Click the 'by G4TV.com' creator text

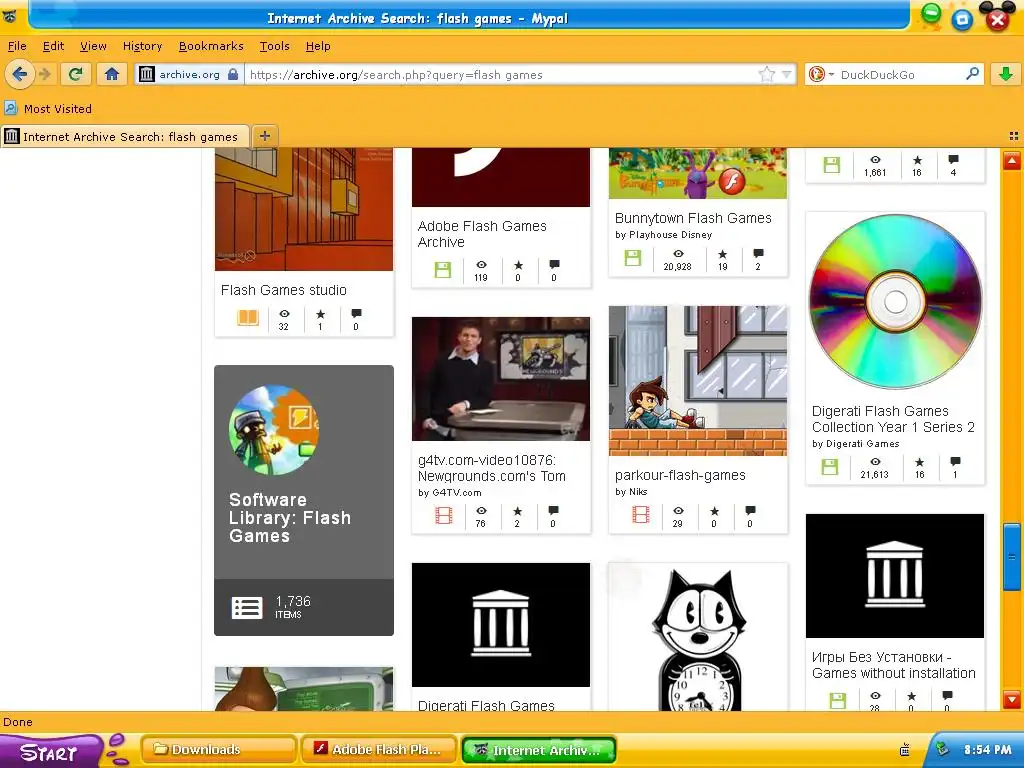[x=449, y=493]
